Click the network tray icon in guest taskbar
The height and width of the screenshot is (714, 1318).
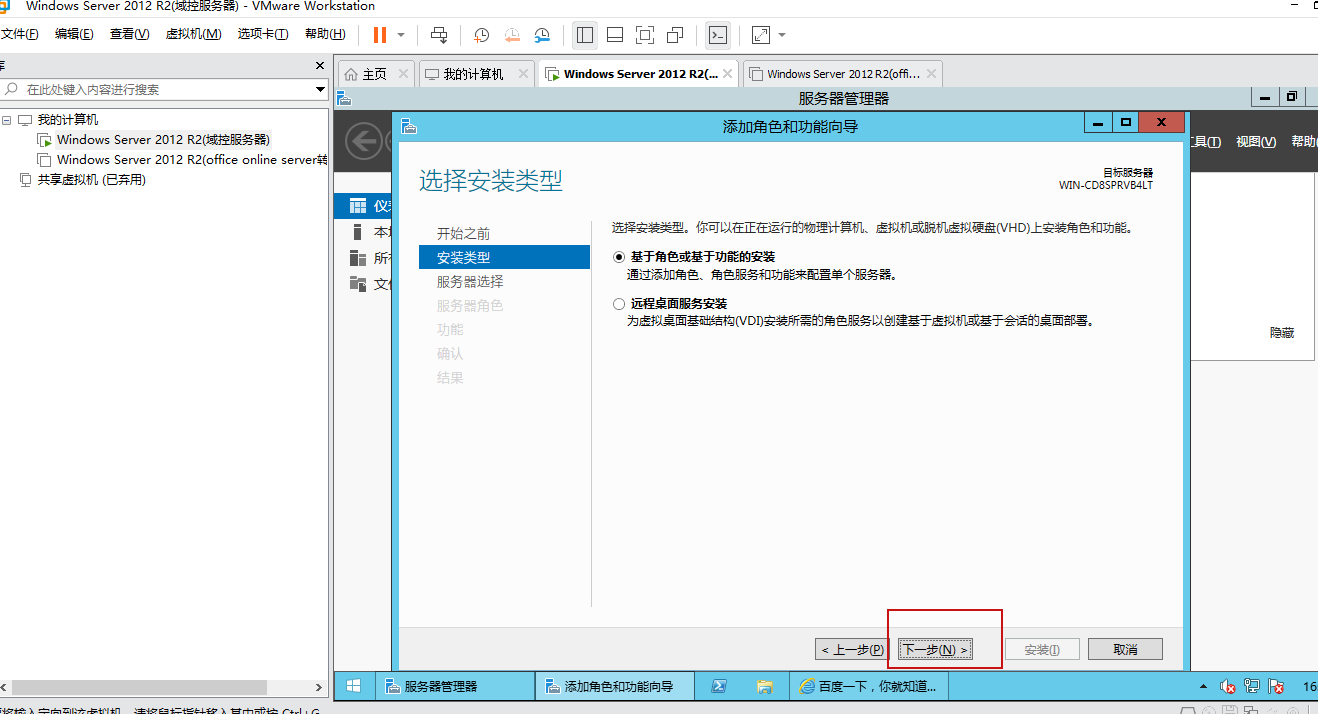pos(1252,687)
